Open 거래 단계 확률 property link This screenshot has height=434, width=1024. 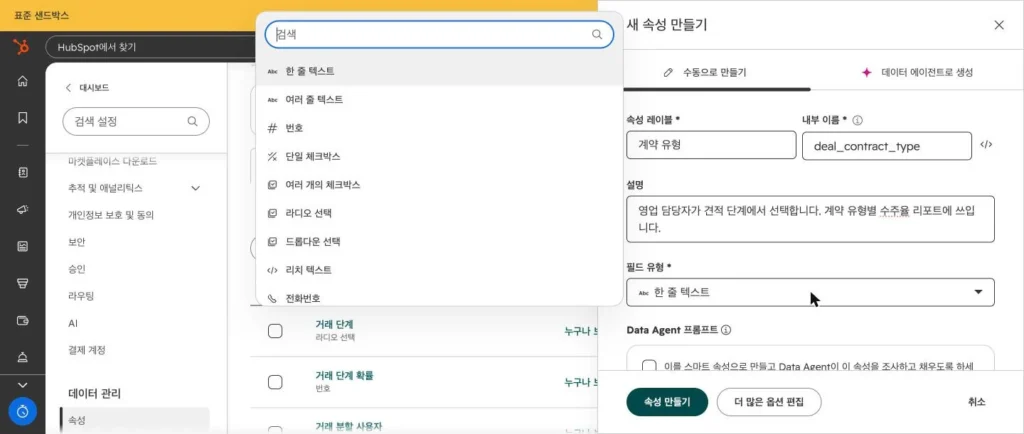344,375
